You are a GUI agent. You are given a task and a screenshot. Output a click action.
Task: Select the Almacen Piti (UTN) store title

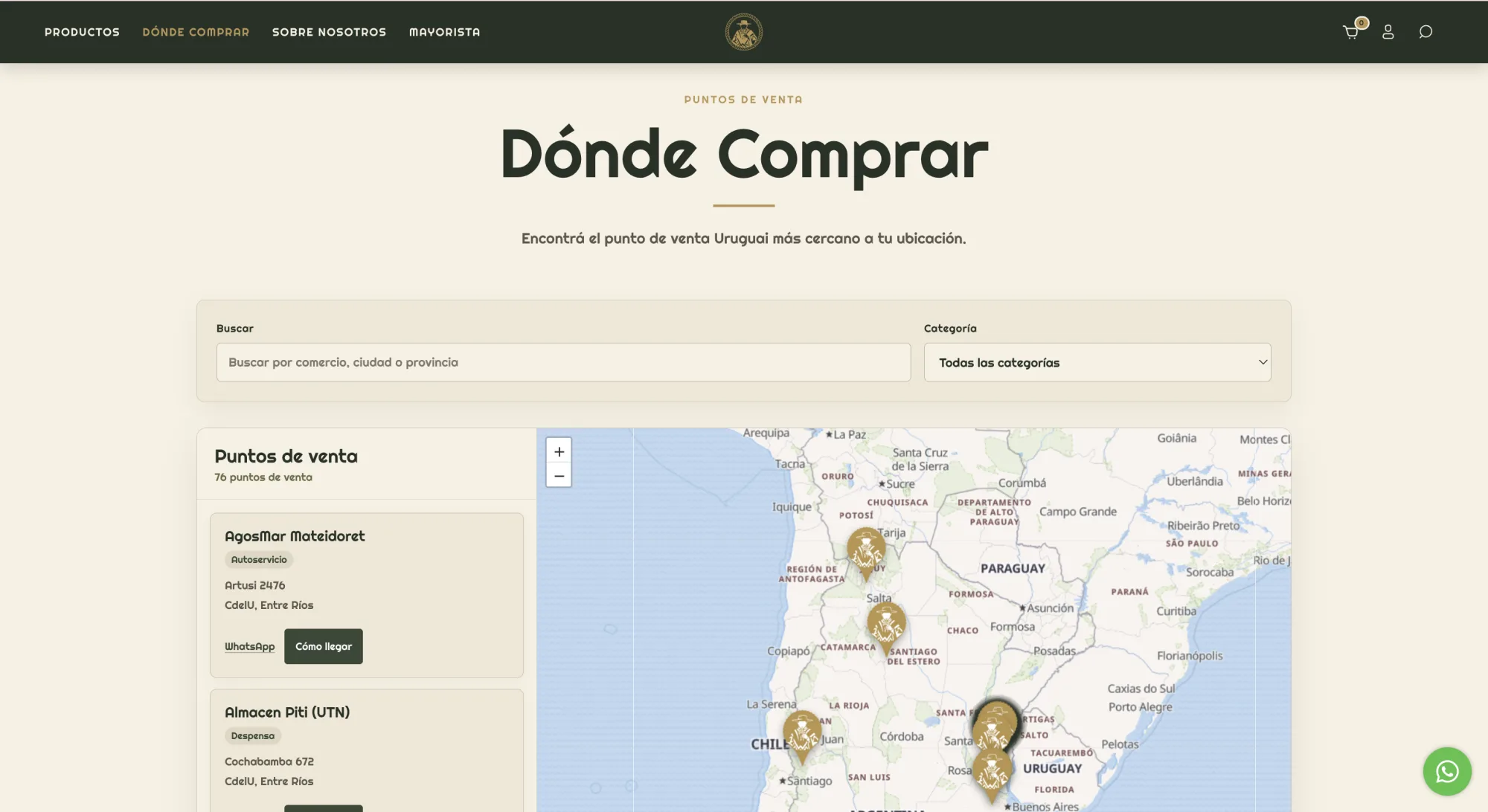(x=286, y=712)
